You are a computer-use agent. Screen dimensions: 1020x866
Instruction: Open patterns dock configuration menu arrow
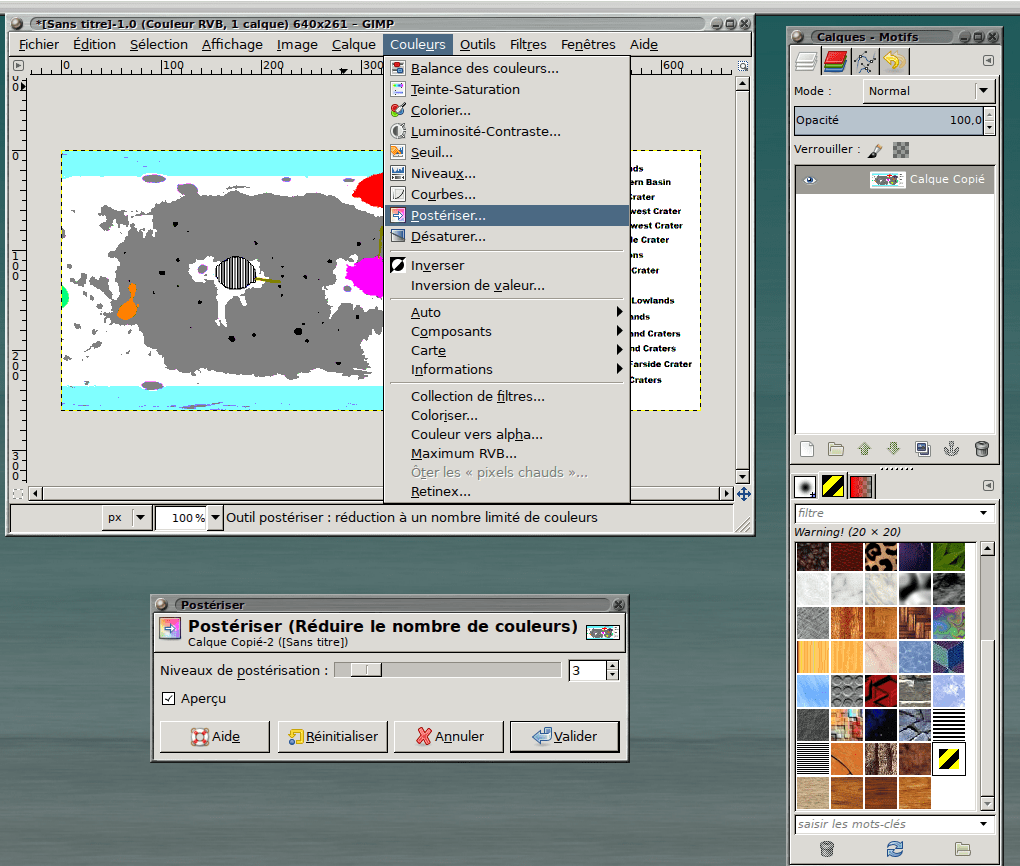click(988, 485)
